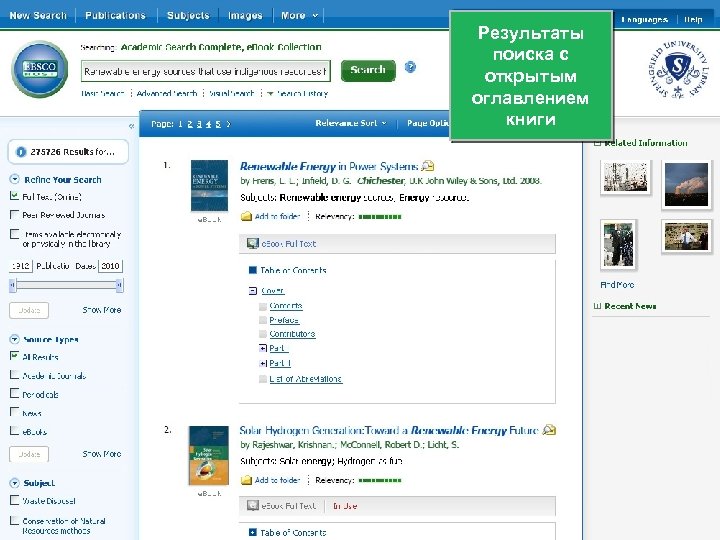Check the Waste Disposal subject
Screen dimensions: 720x540
14,500
